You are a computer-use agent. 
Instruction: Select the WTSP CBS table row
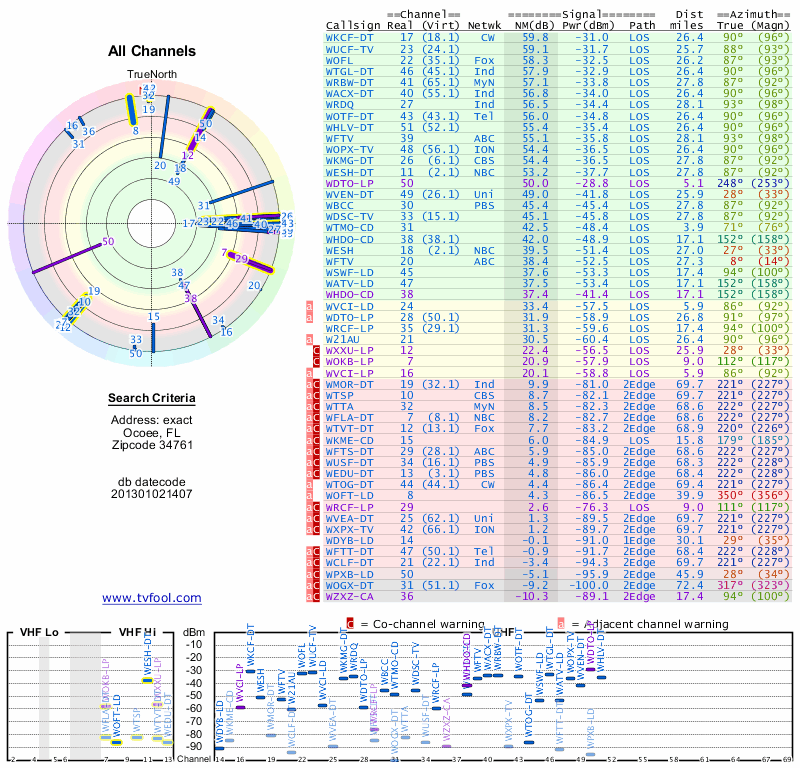pyautogui.click(x=557, y=395)
